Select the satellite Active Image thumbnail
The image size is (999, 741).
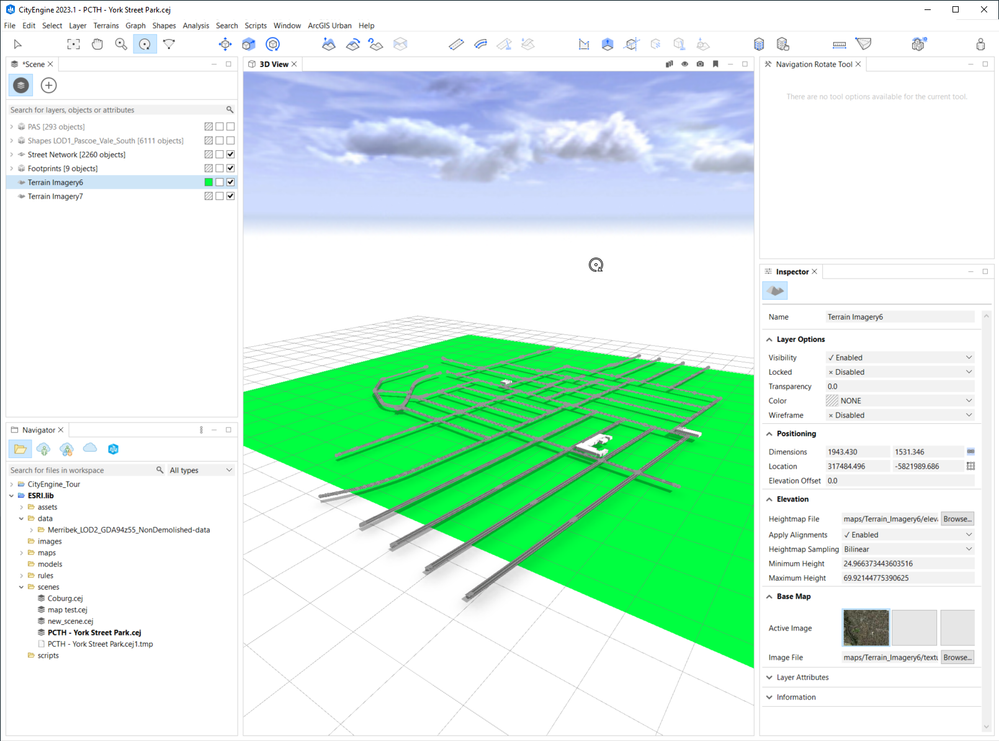[866, 628]
